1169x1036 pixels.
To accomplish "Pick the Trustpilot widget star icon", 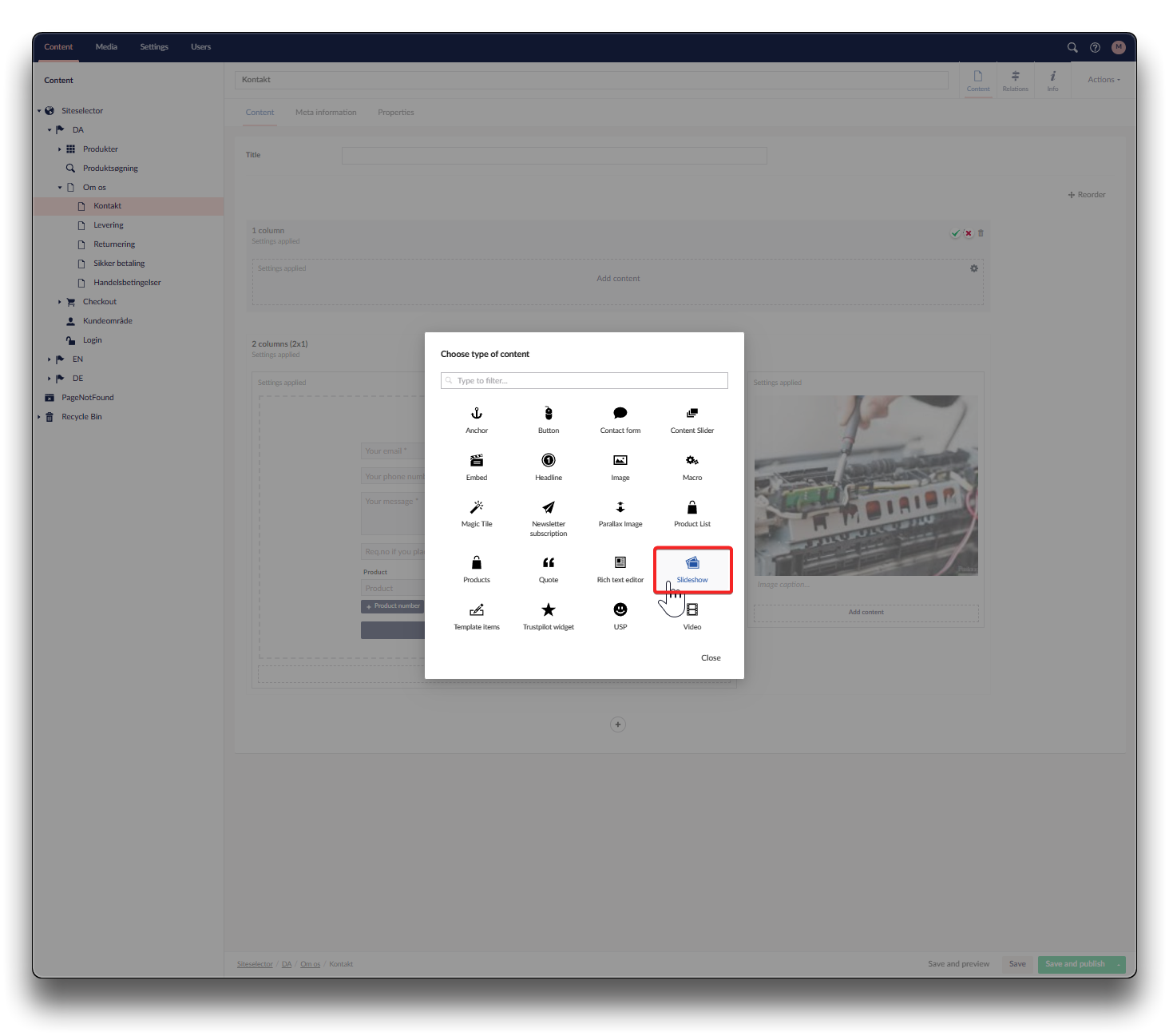I will [549, 610].
